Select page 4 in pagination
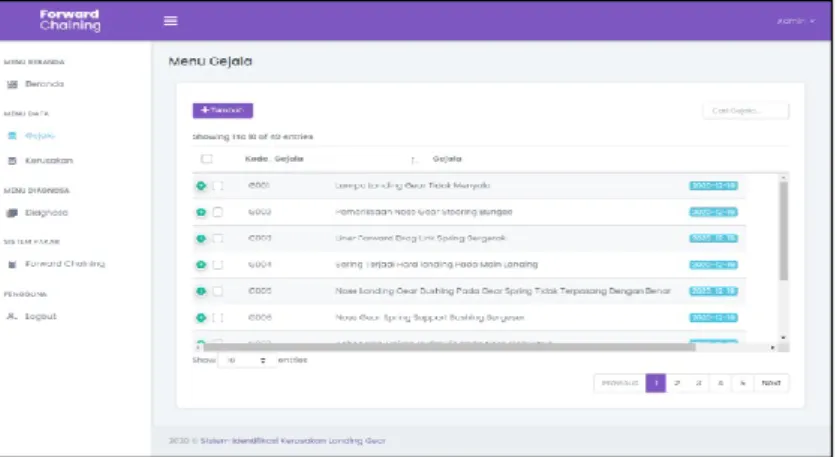837x457 pixels. tap(721, 383)
